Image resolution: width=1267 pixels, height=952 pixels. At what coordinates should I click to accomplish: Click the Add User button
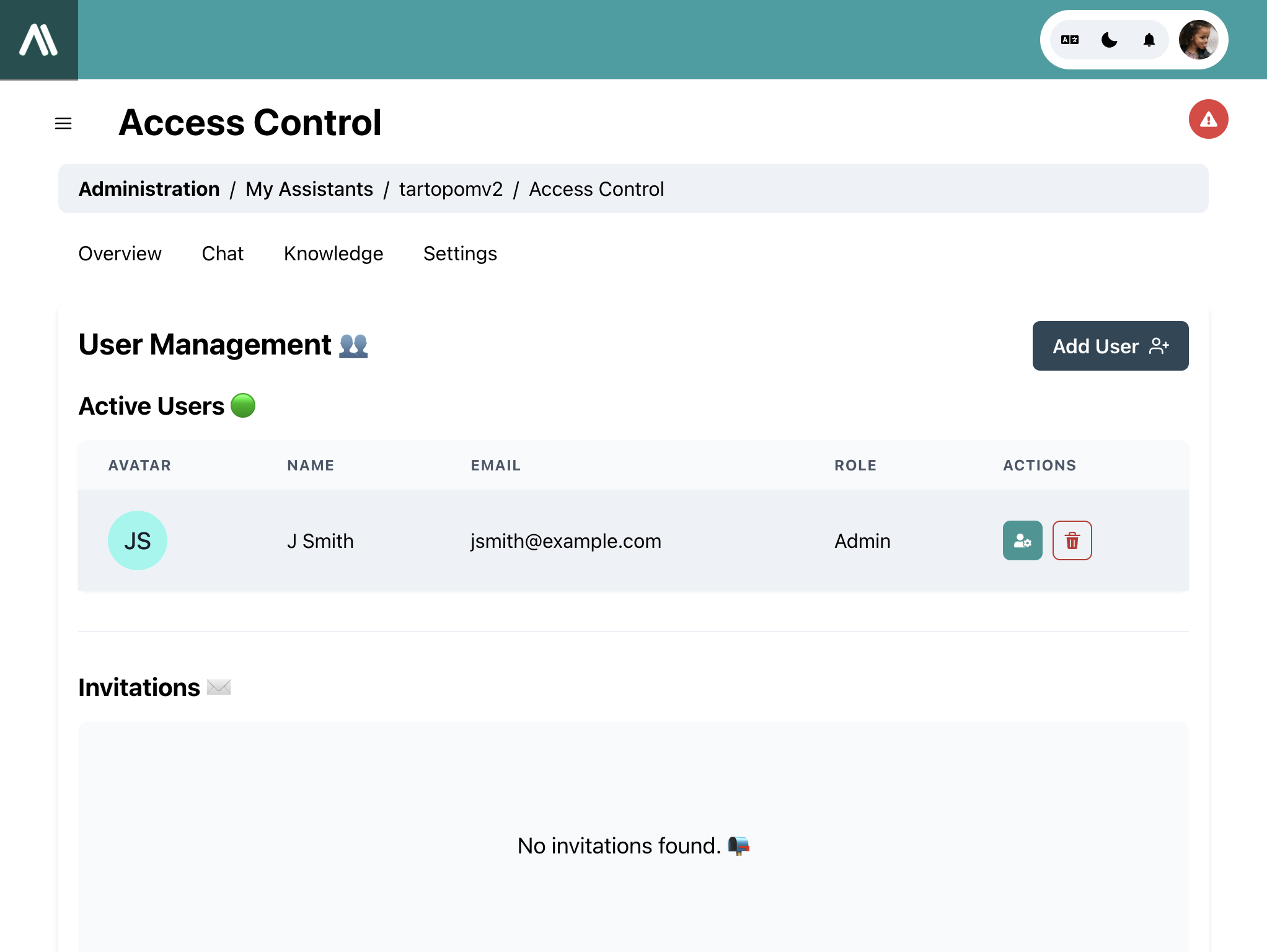(1110, 345)
